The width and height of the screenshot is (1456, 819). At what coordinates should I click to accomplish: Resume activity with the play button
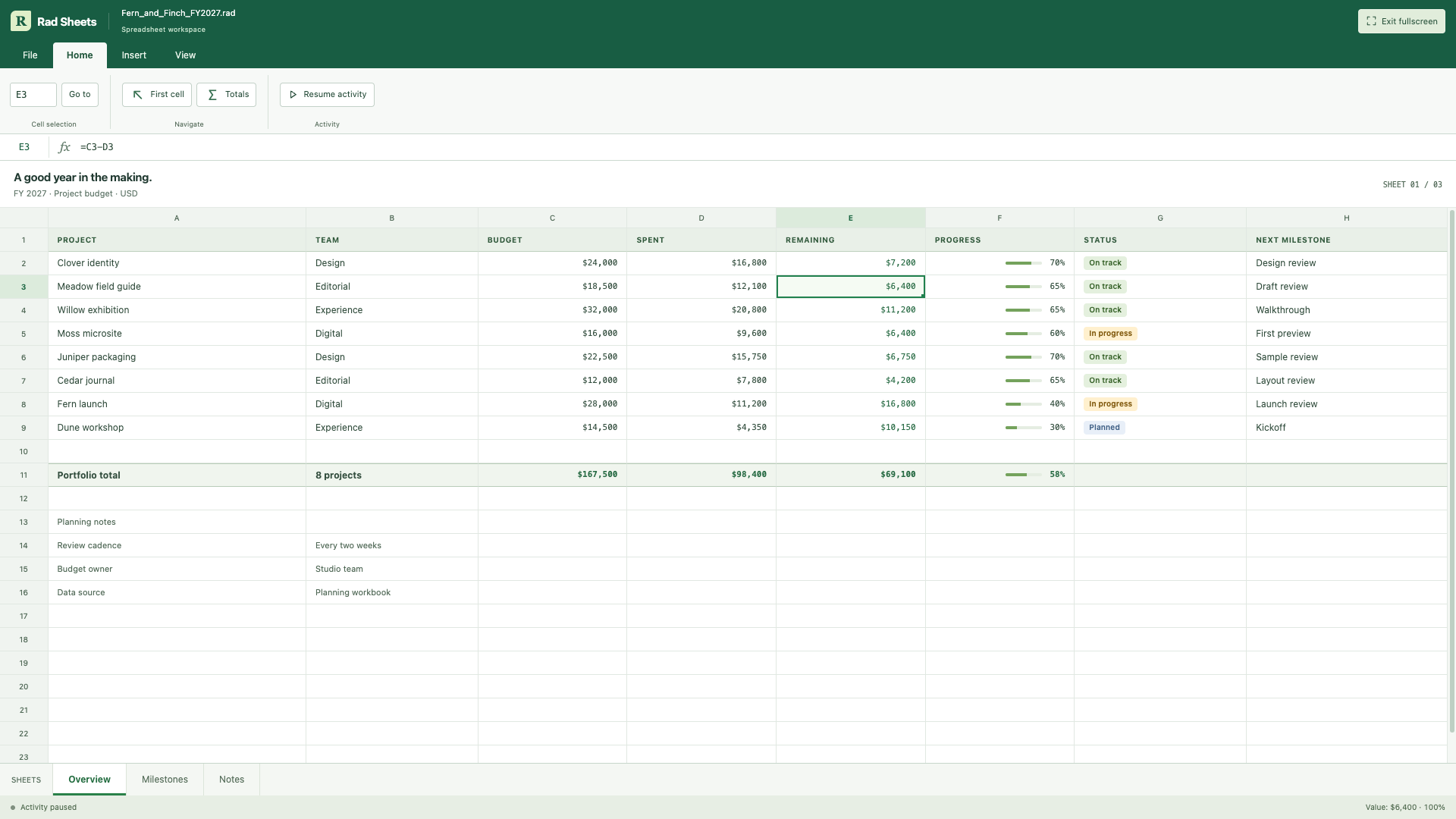tap(327, 95)
